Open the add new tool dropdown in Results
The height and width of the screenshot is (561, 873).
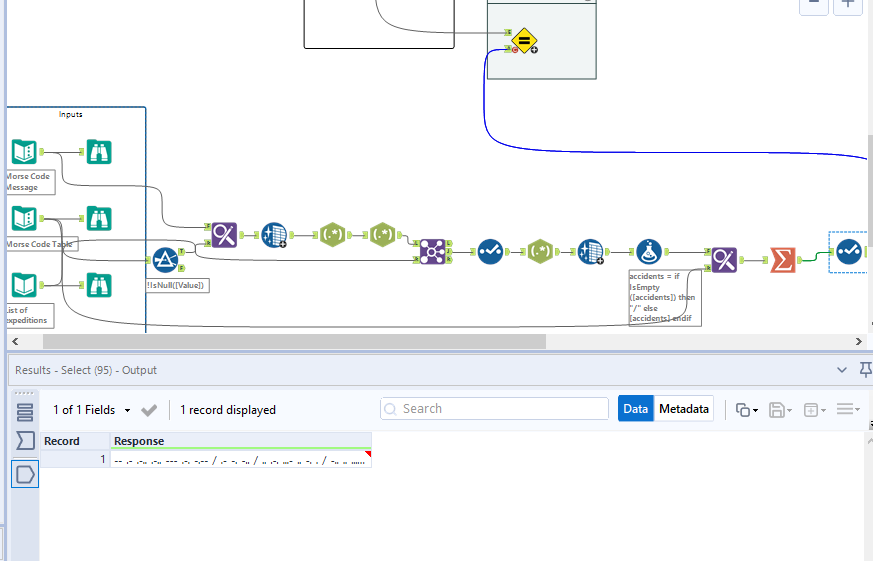815,410
